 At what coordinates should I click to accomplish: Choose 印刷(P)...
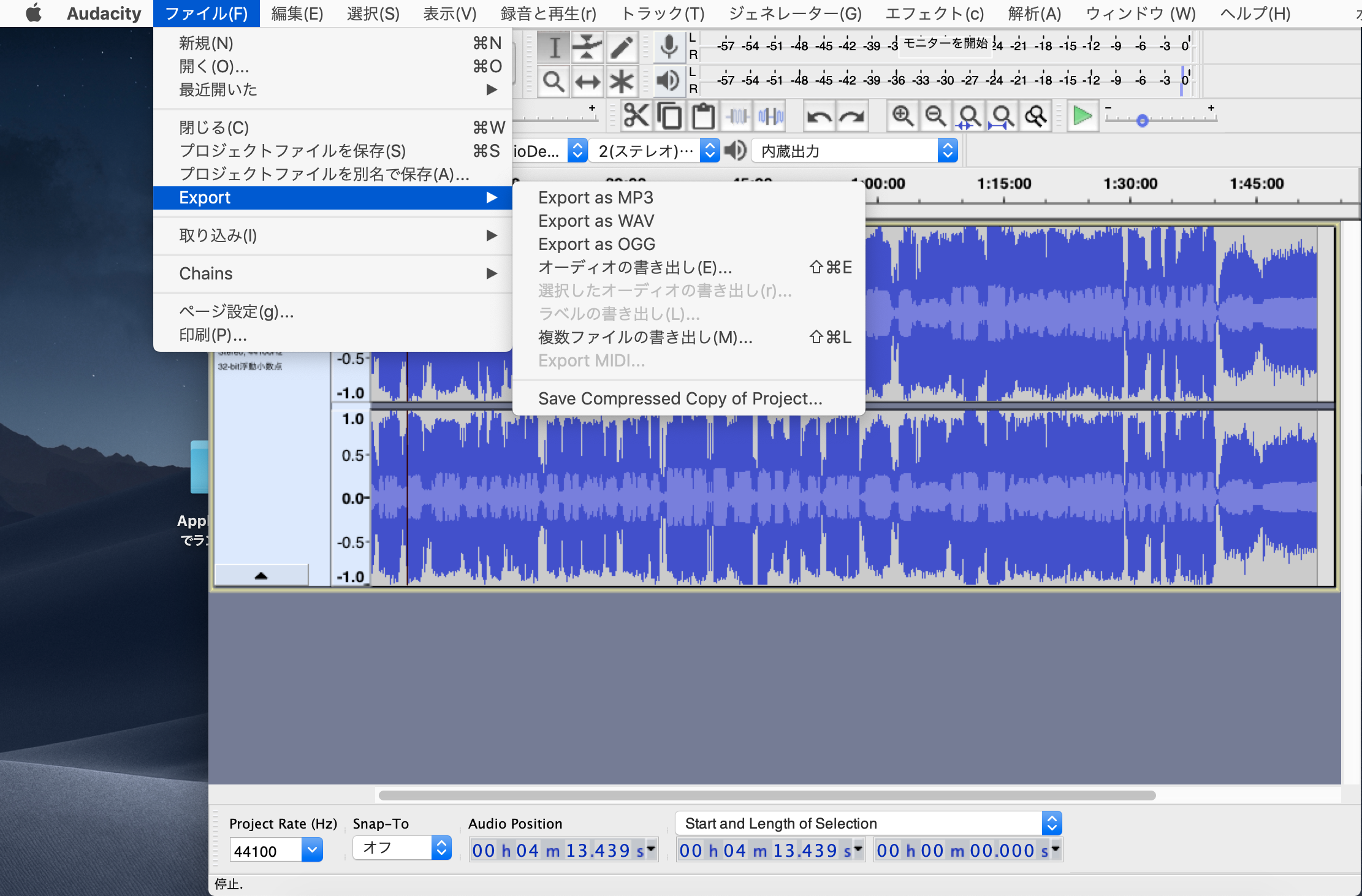pos(333,335)
